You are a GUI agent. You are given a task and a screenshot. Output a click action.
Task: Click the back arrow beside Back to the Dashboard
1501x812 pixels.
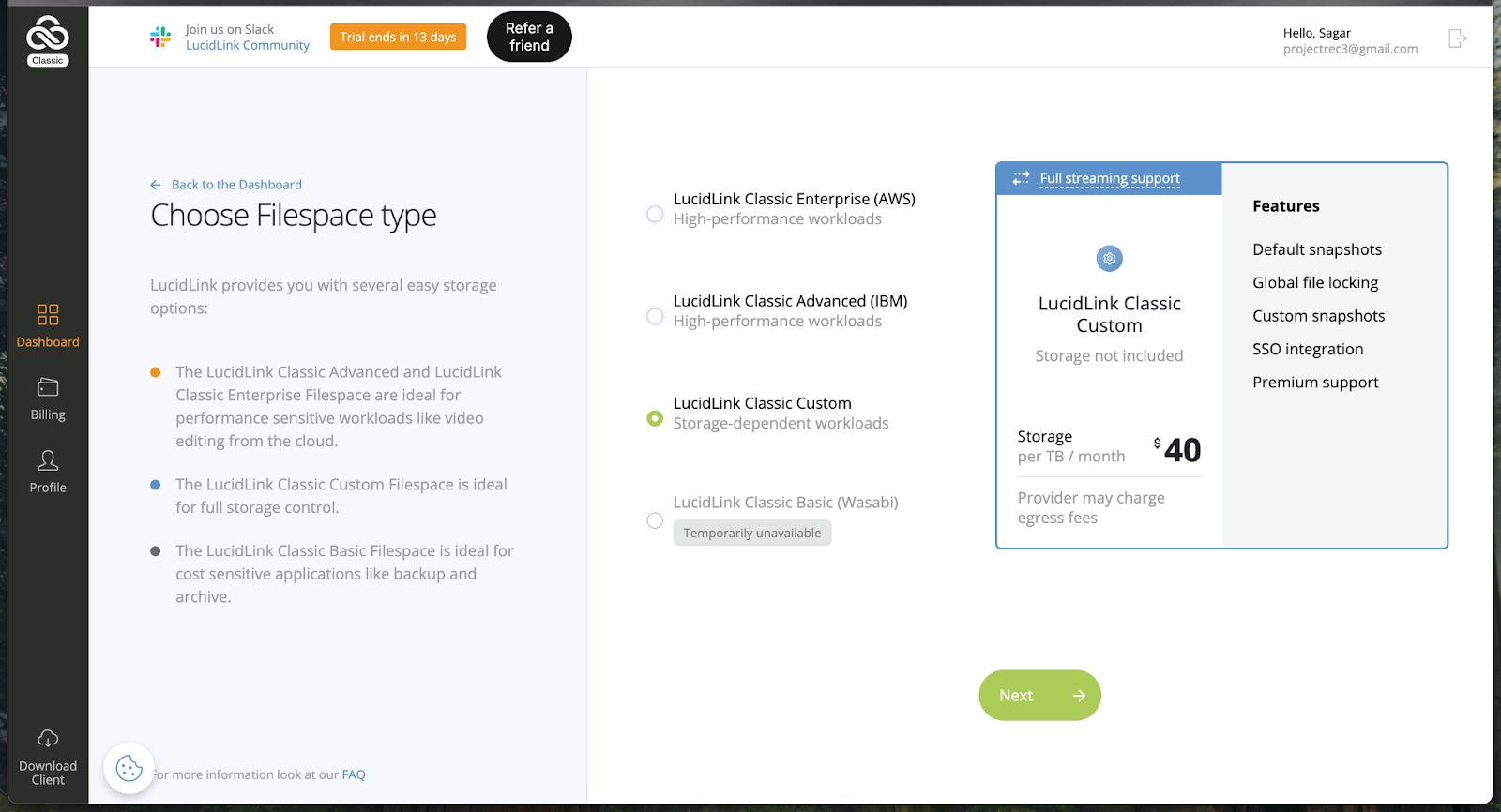(x=156, y=185)
